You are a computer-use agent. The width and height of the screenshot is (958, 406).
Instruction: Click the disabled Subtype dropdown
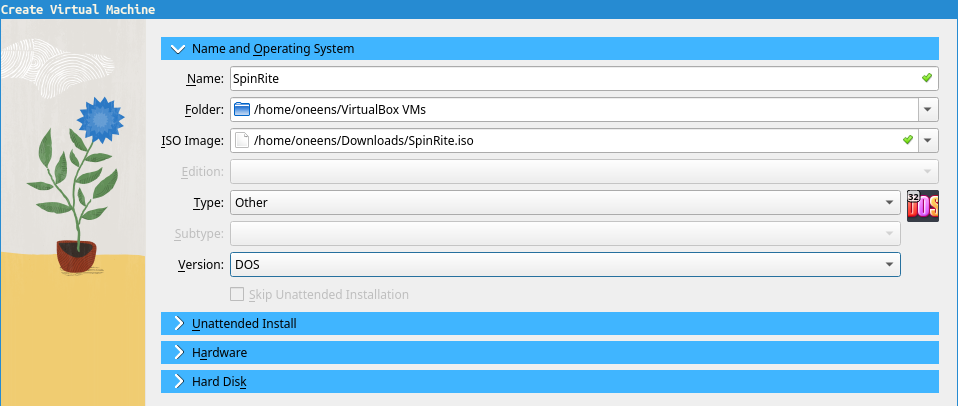pyautogui.click(x=565, y=233)
